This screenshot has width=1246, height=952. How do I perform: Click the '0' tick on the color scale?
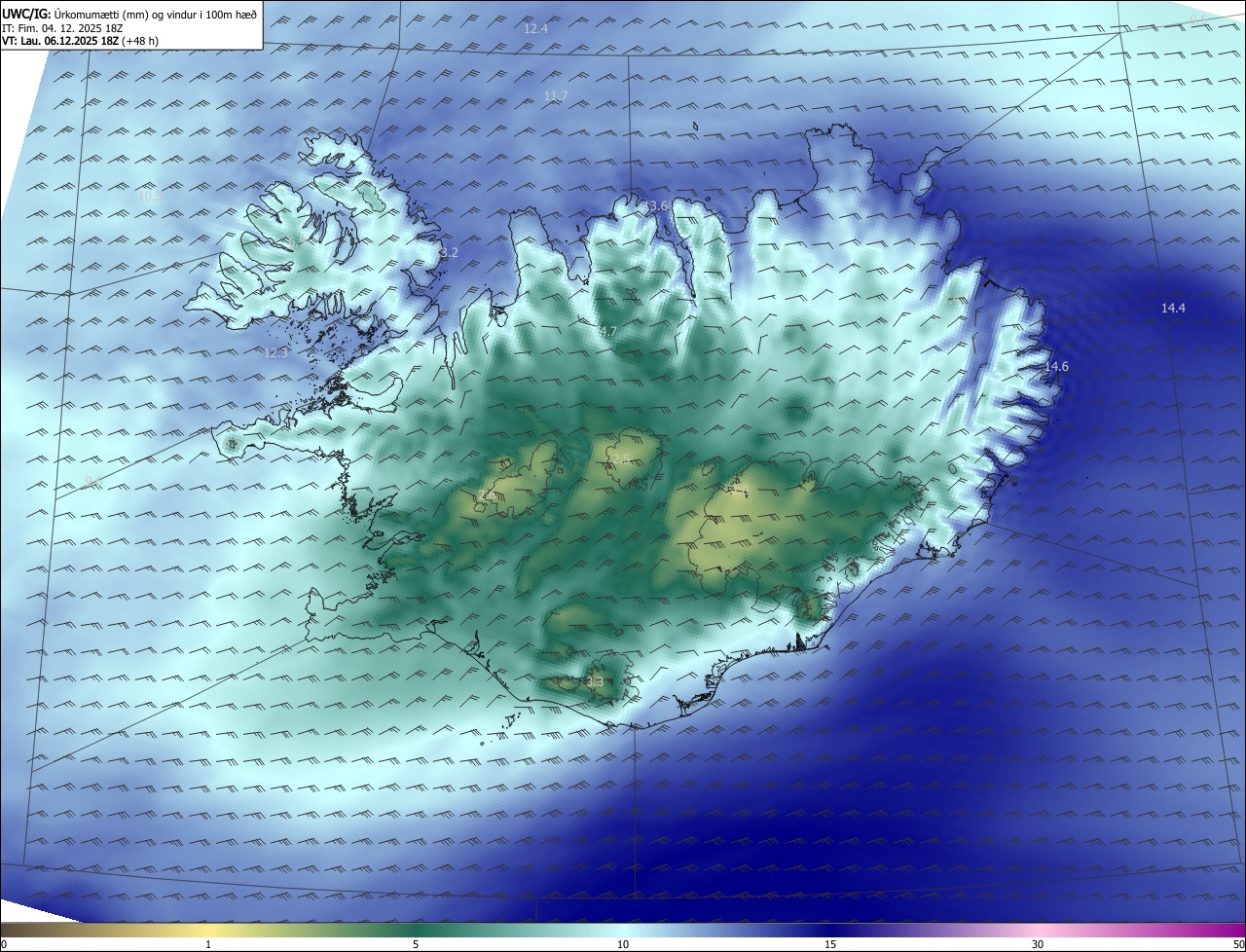(4, 945)
